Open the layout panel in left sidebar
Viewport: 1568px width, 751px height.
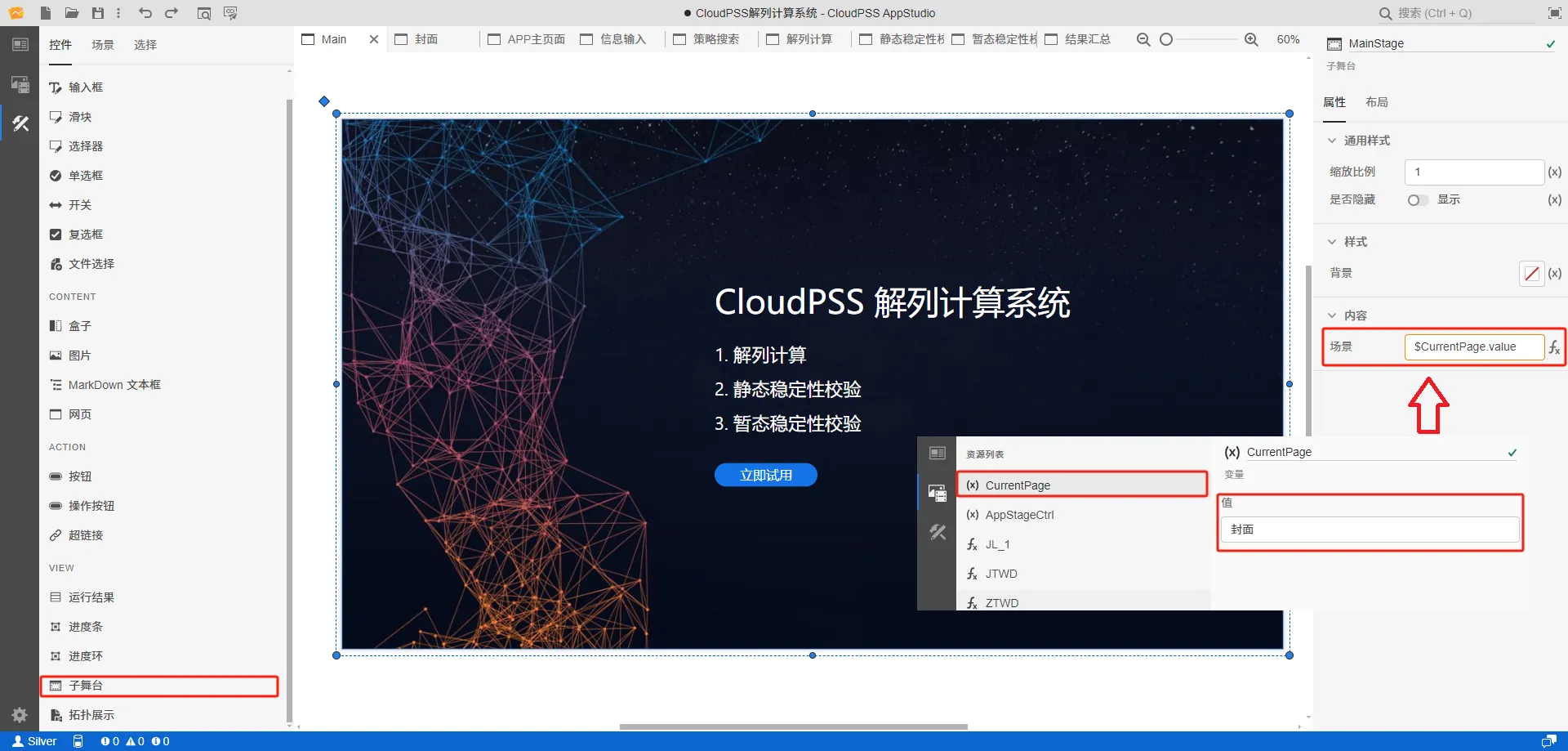click(20, 44)
